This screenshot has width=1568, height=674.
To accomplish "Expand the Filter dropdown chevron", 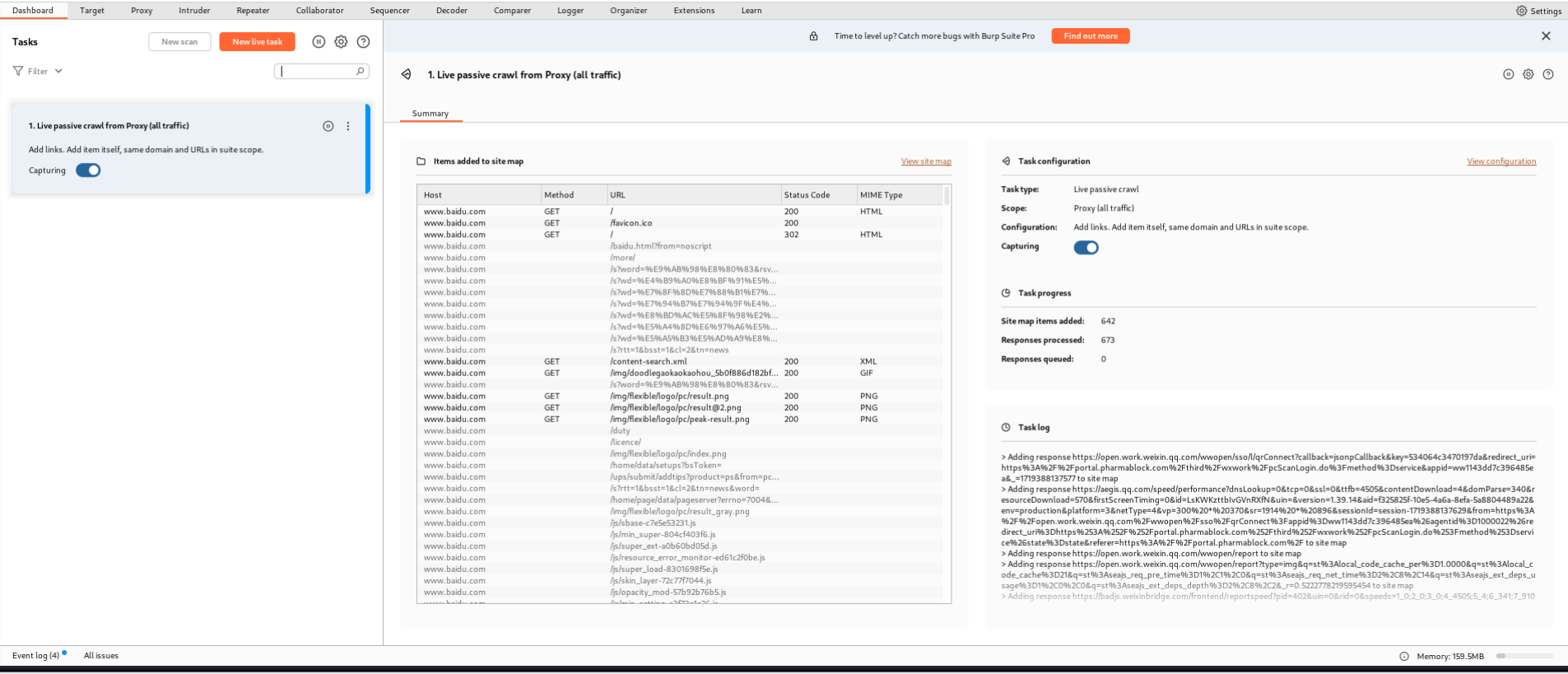I will tap(58, 72).
